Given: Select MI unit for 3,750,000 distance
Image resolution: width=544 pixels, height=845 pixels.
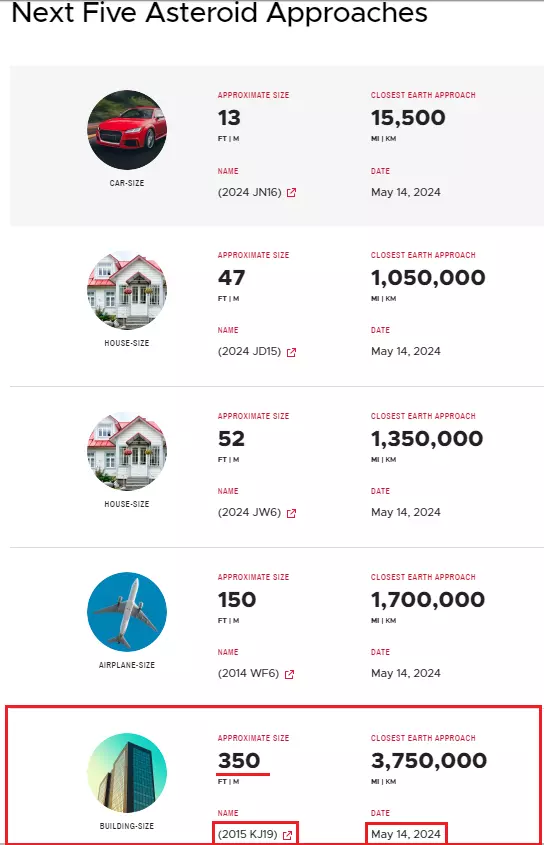Looking at the screenshot, I should [x=375, y=781].
